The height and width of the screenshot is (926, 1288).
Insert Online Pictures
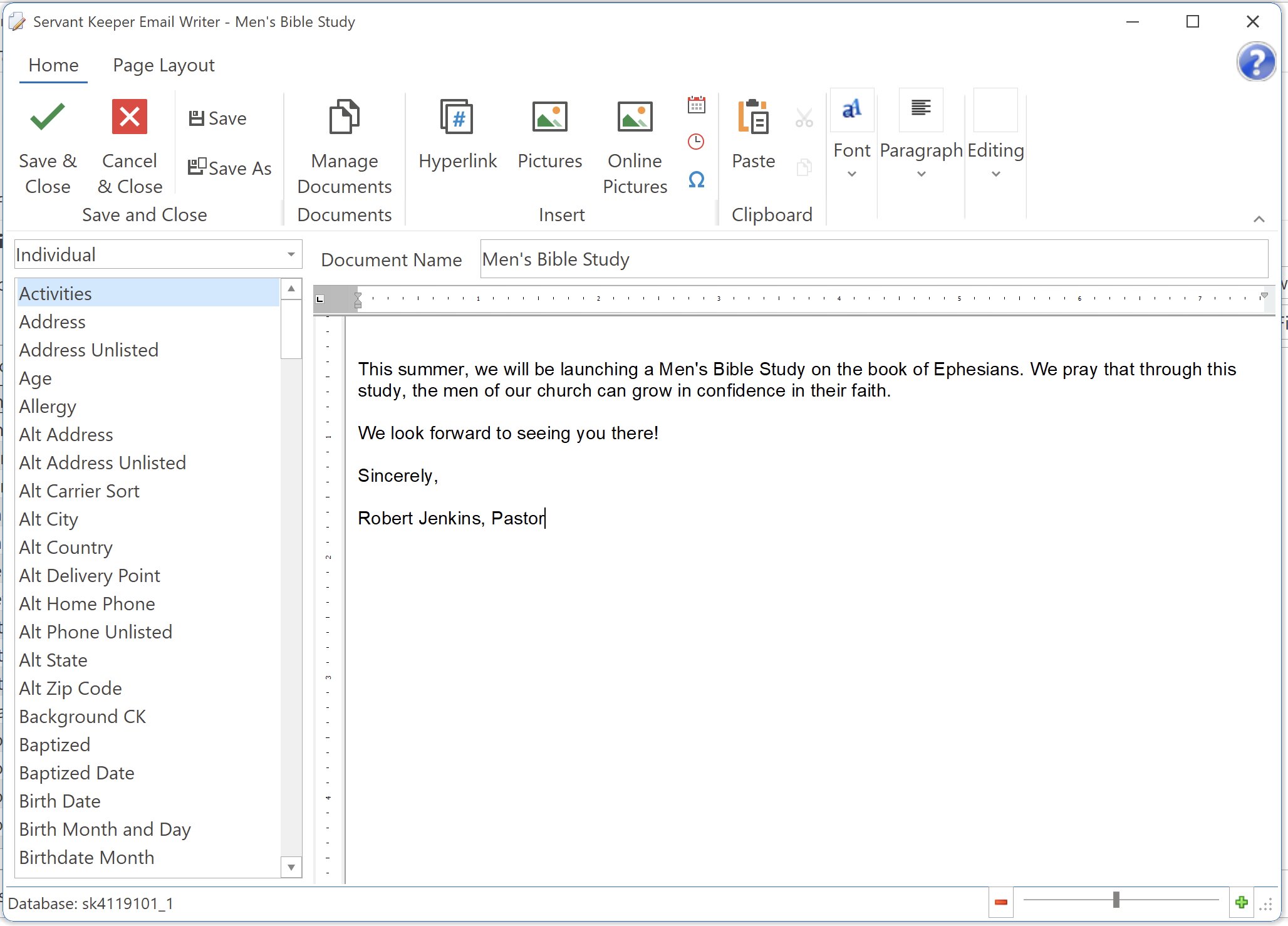pyautogui.click(x=634, y=144)
